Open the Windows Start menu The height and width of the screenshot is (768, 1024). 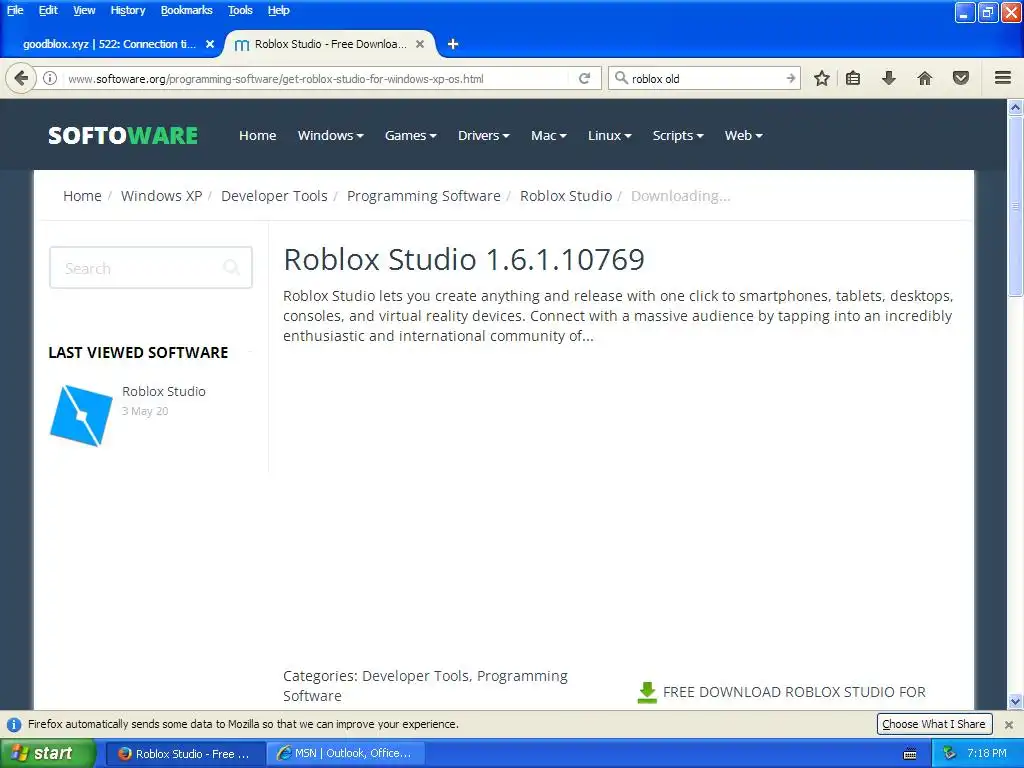tap(48, 753)
